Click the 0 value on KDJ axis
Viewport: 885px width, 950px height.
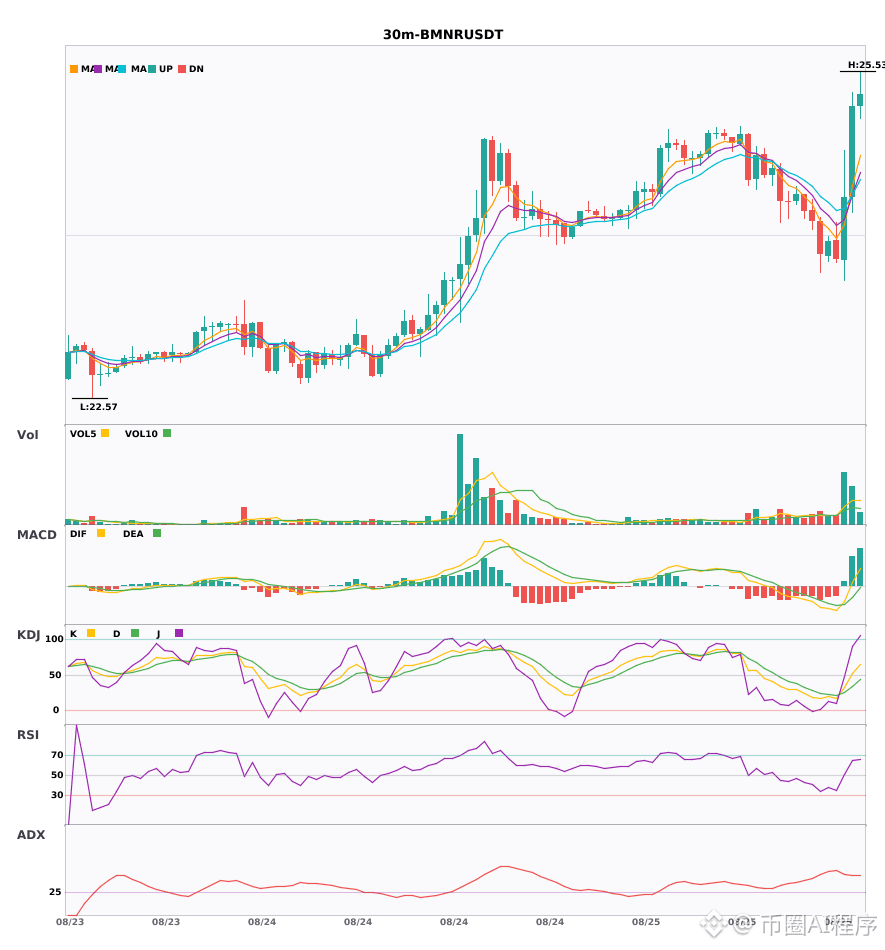pyautogui.click(x=56, y=710)
